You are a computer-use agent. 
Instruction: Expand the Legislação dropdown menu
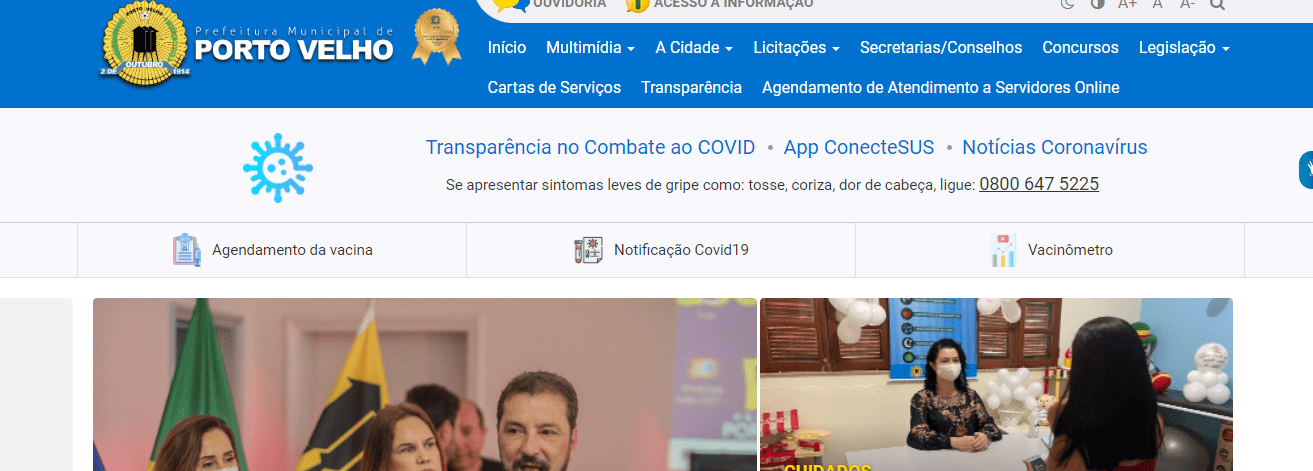point(1184,47)
